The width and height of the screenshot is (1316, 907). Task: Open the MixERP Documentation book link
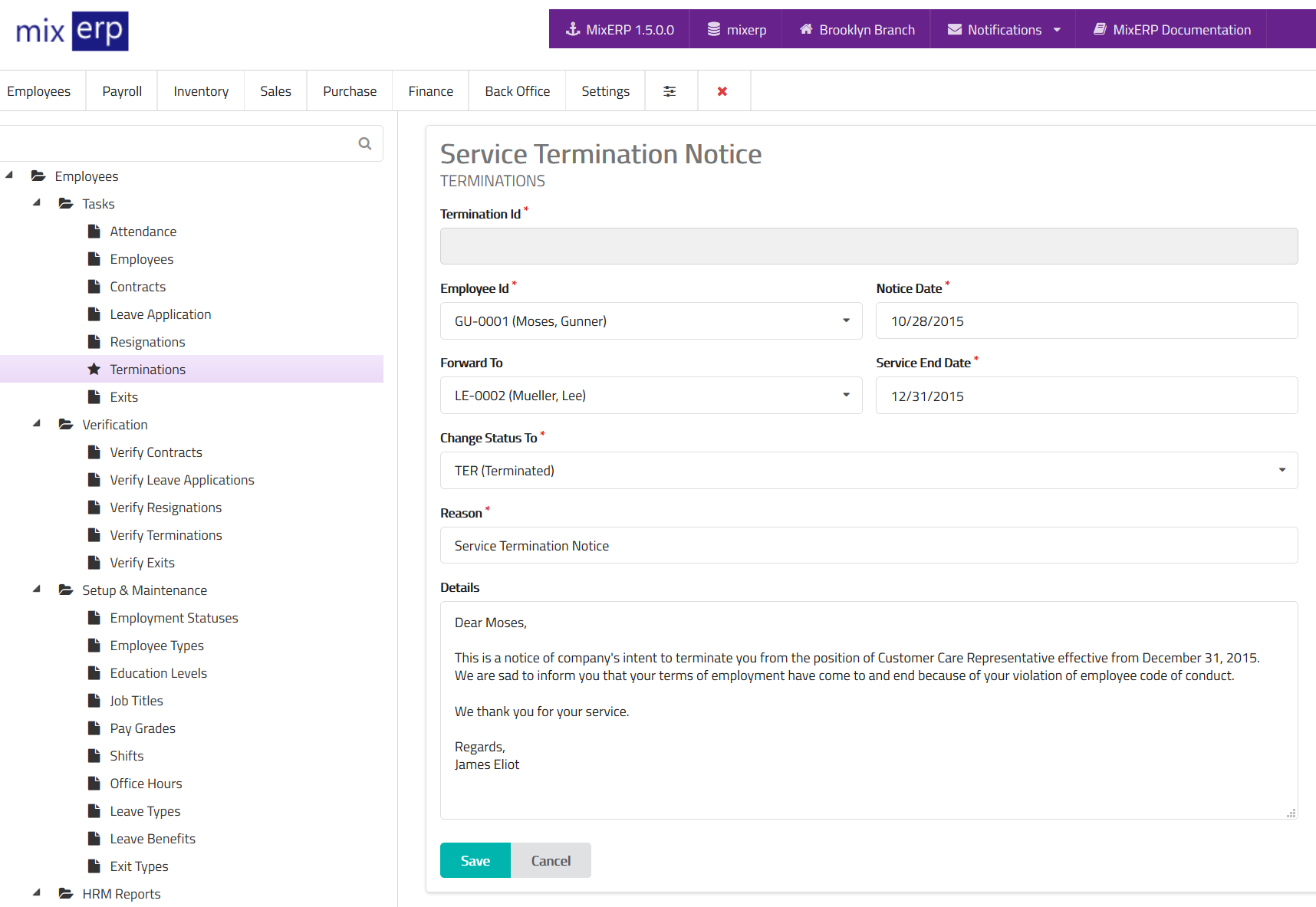click(1172, 30)
